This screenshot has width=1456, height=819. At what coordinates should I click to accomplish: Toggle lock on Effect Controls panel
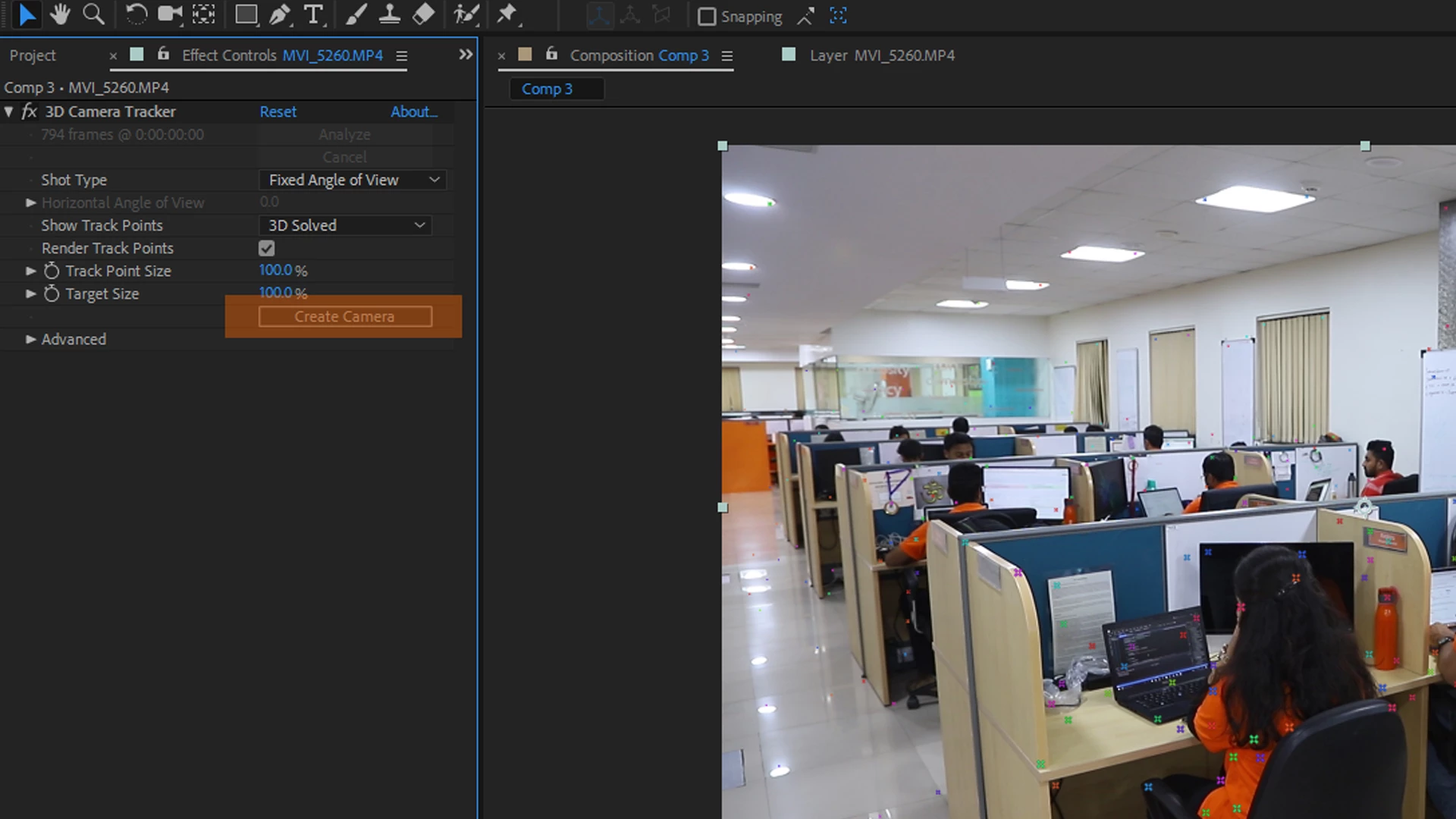pyautogui.click(x=163, y=54)
